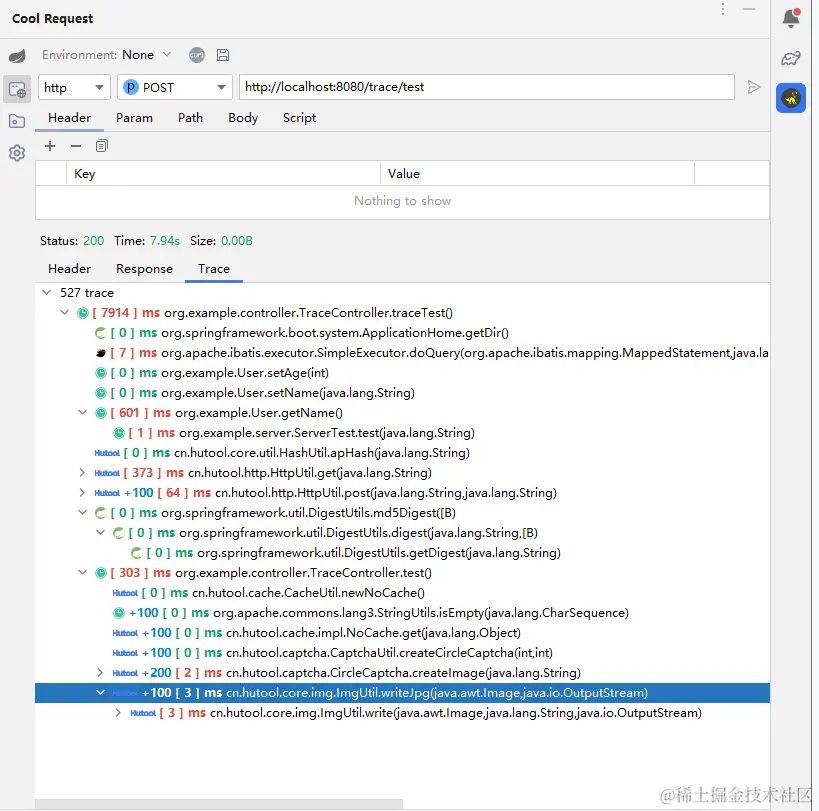Screen dimensions: 819x811
Task: Collapse the User.getName() node
Action: (83, 413)
